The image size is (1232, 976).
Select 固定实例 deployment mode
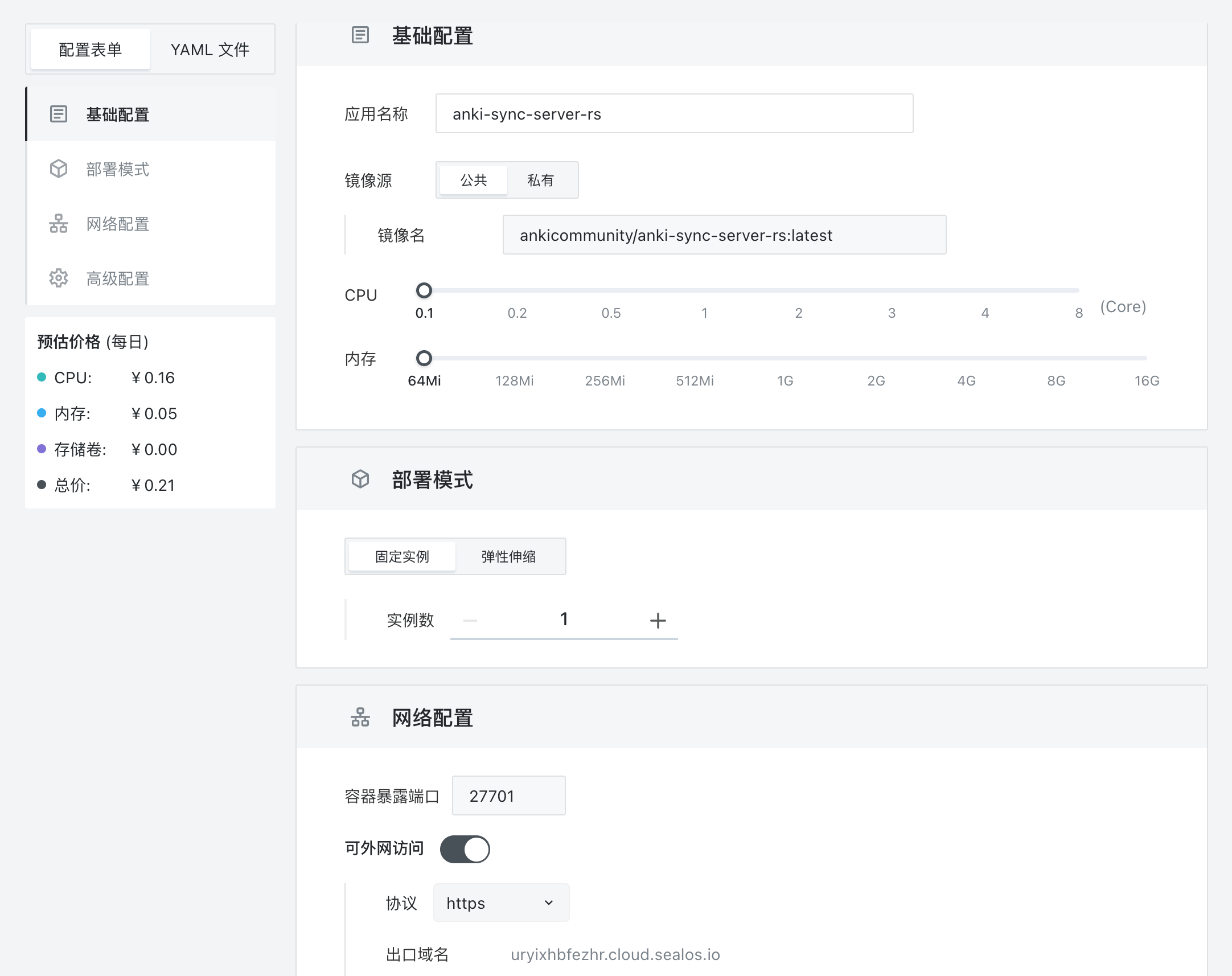click(401, 556)
